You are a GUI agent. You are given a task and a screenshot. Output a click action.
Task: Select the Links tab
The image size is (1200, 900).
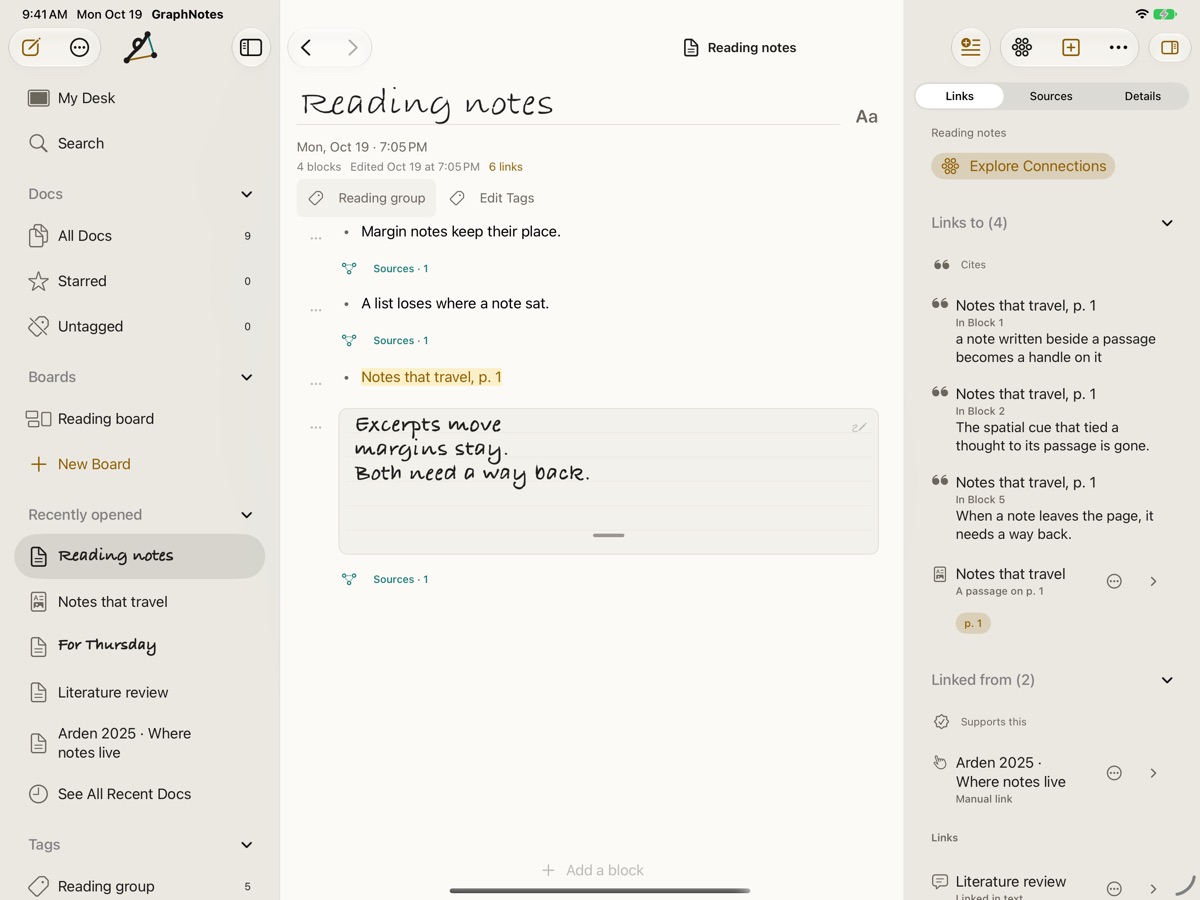click(959, 96)
